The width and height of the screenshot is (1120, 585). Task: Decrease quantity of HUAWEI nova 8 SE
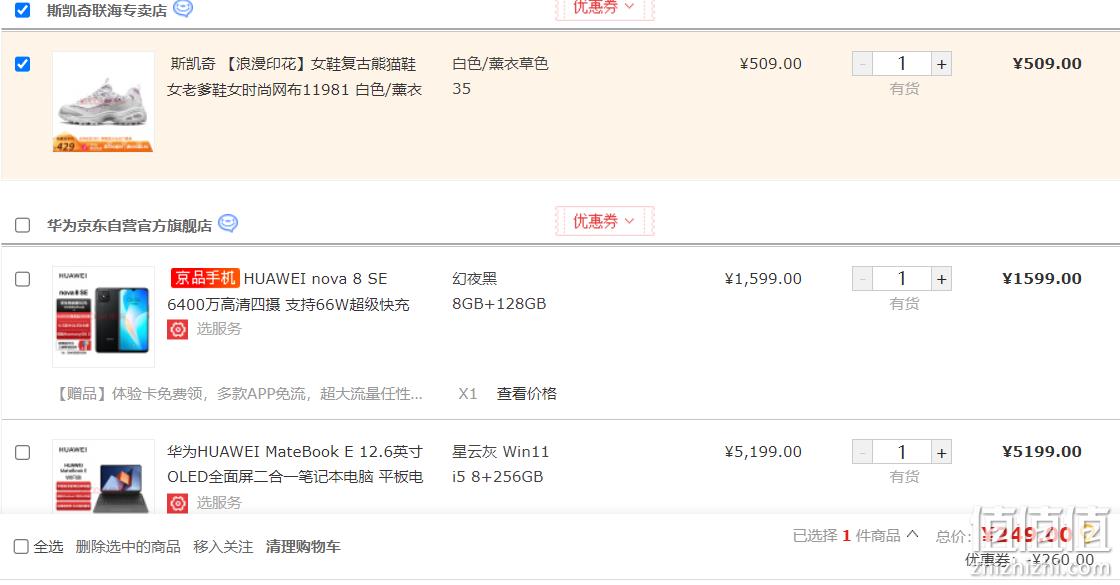pos(862,279)
